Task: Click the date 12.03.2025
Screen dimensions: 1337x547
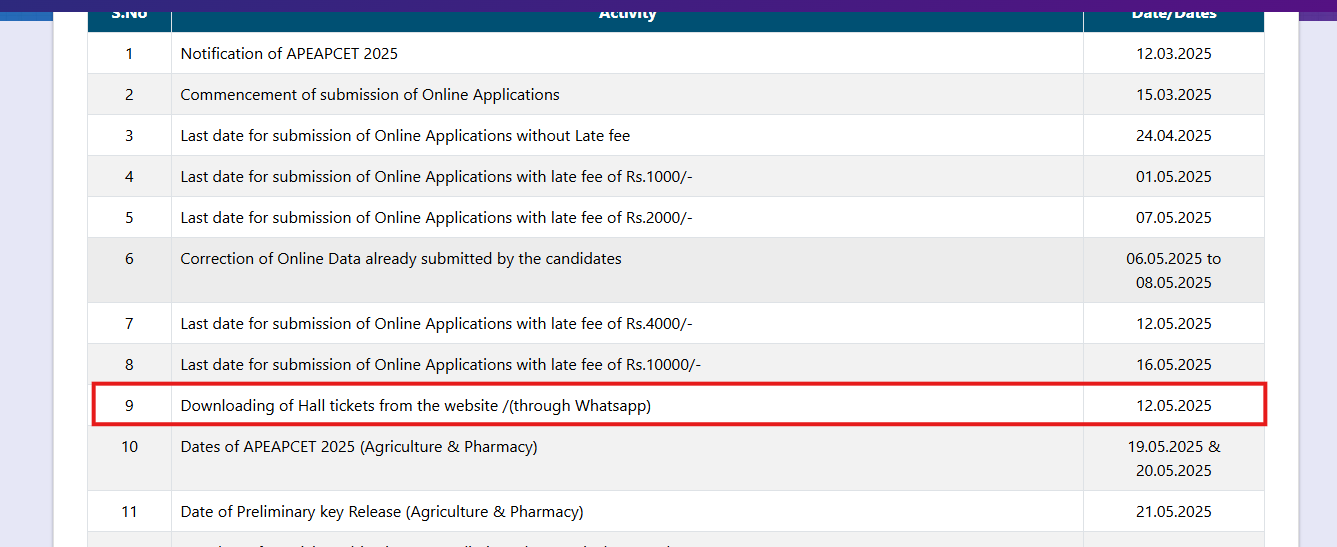Action: (1173, 54)
